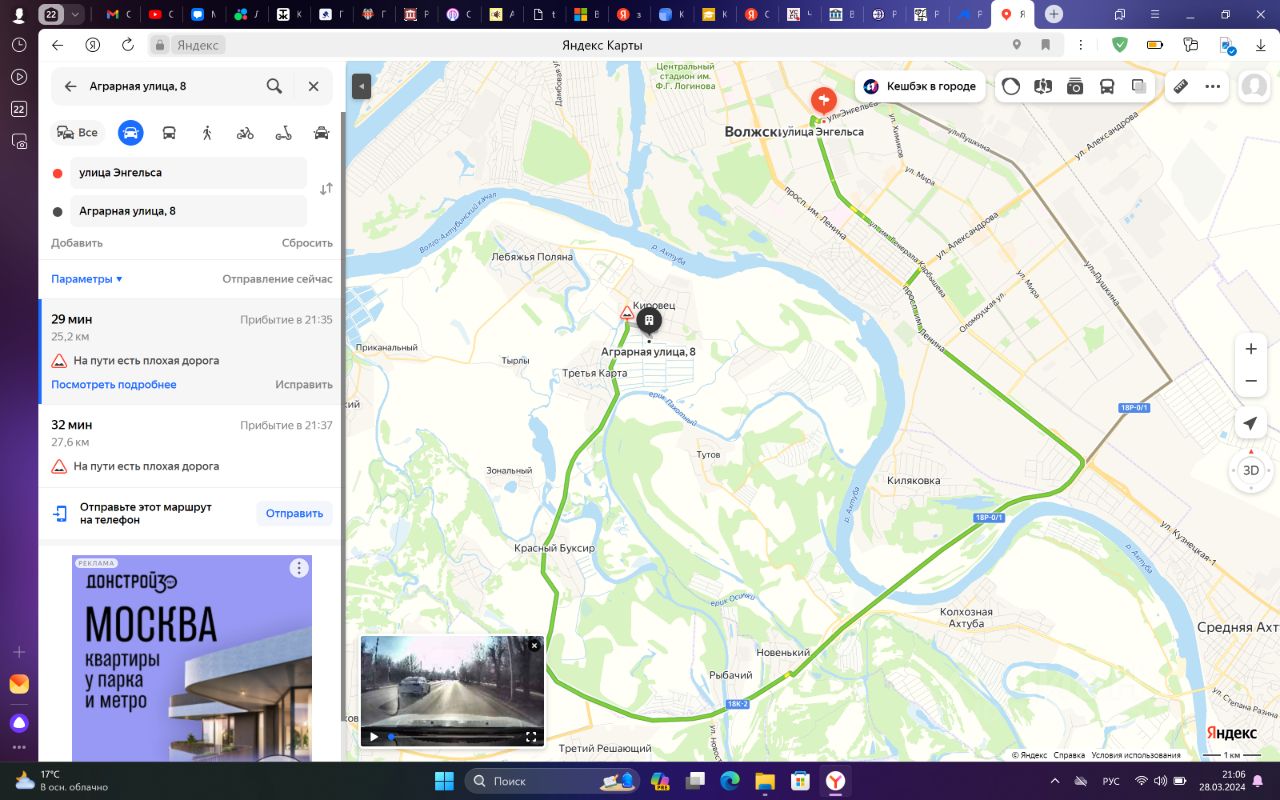Click the my location arrow button
This screenshot has width=1280, height=800.
pos(1250,423)
